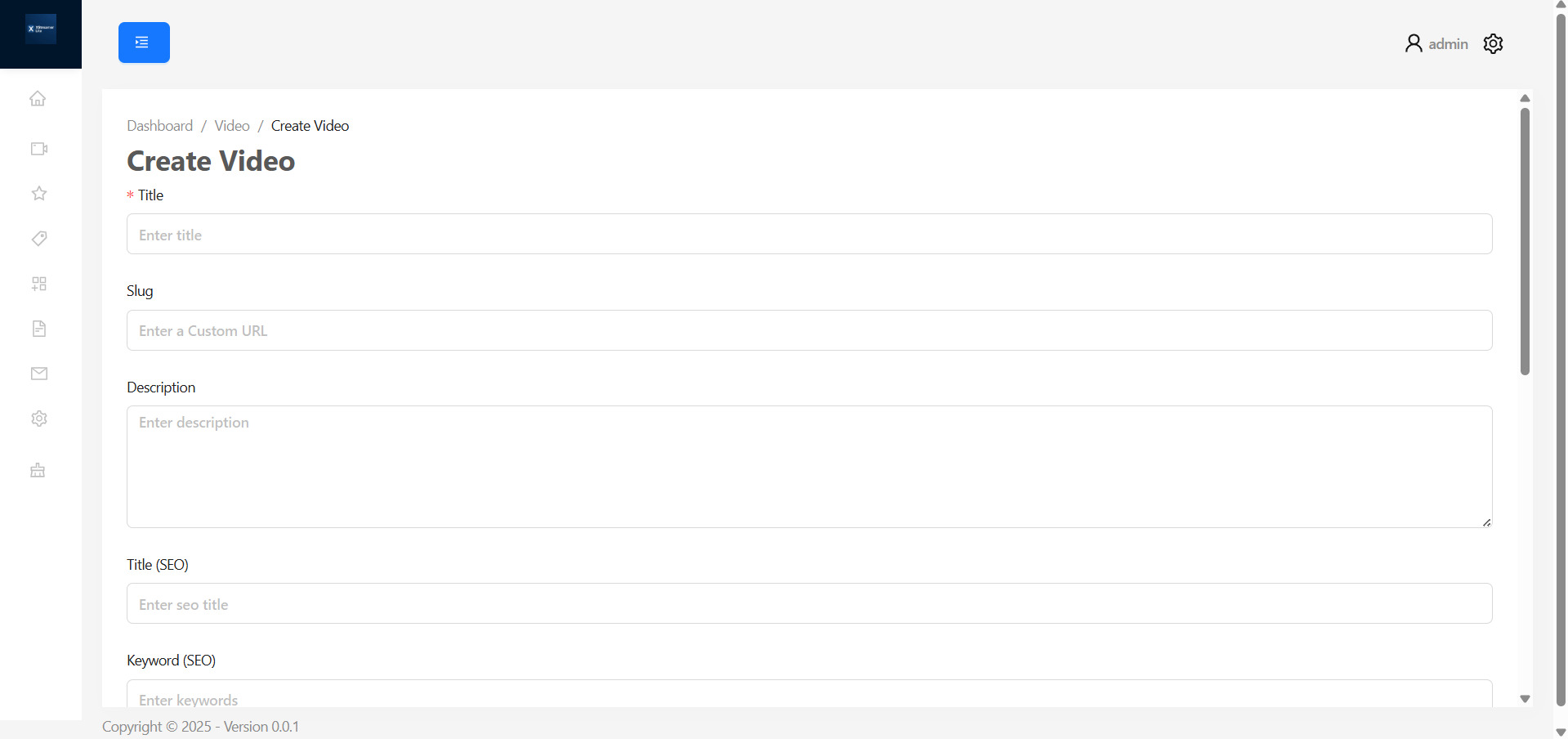Click the site logo in the sidebar
Viewport: 1568px width, 739px height.
[x=41, y=29]
